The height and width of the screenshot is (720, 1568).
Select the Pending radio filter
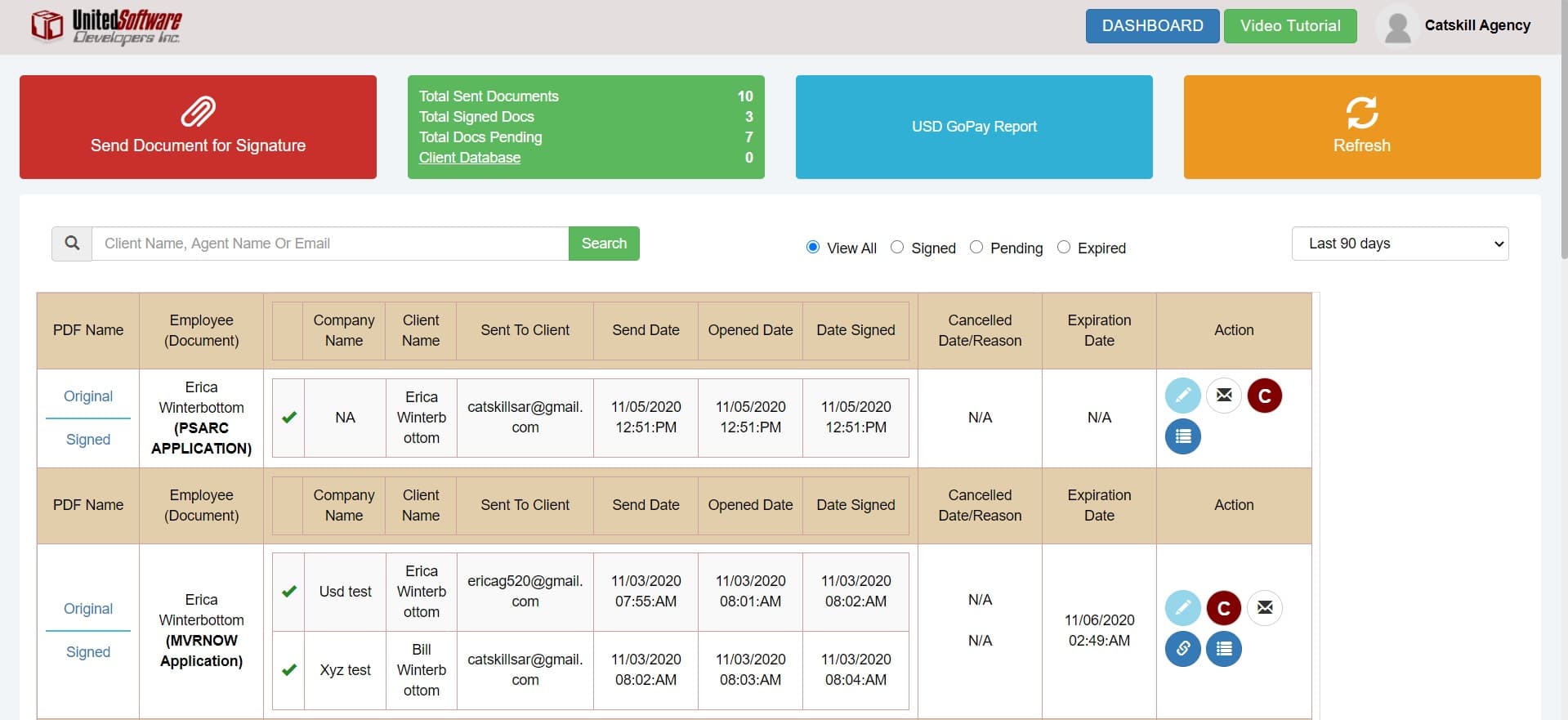pyautogui.click(x=976, y=247)
